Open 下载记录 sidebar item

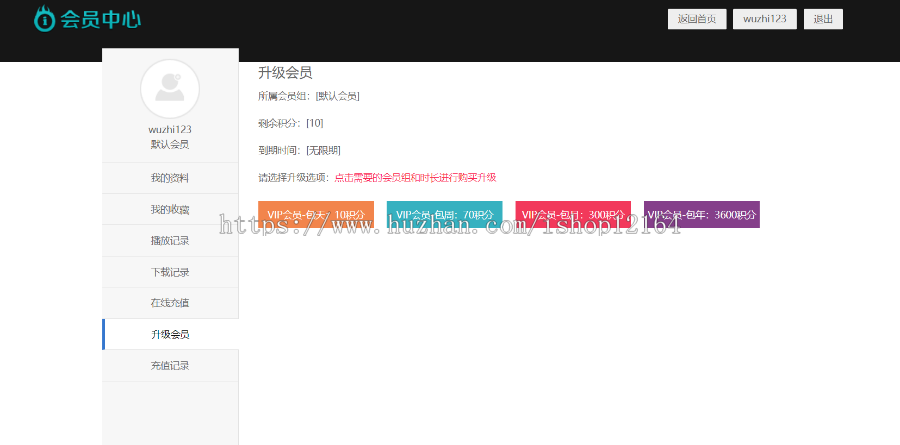click(x=170, y=272)
